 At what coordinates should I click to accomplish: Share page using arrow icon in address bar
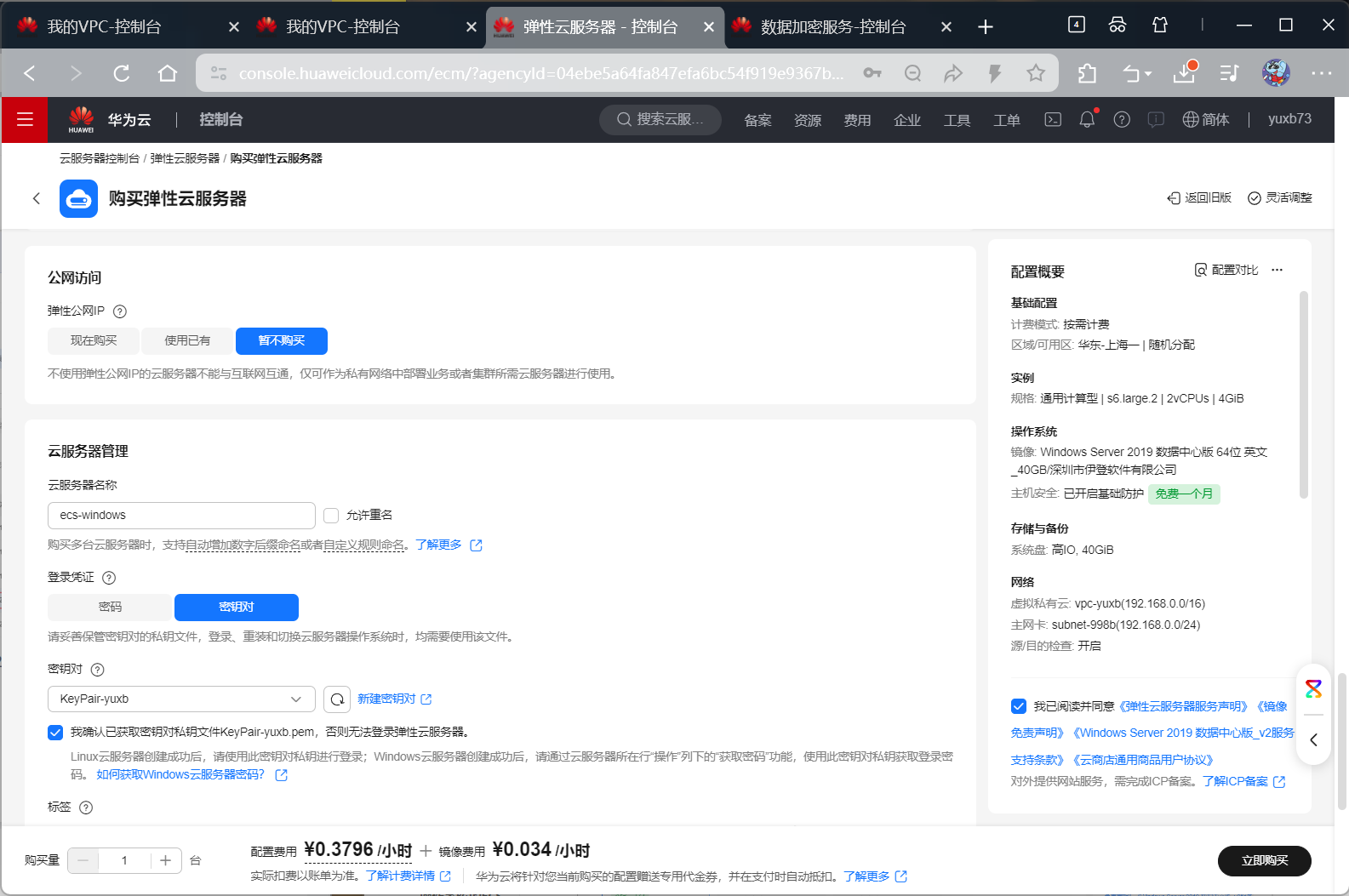(x=953, y=73)
